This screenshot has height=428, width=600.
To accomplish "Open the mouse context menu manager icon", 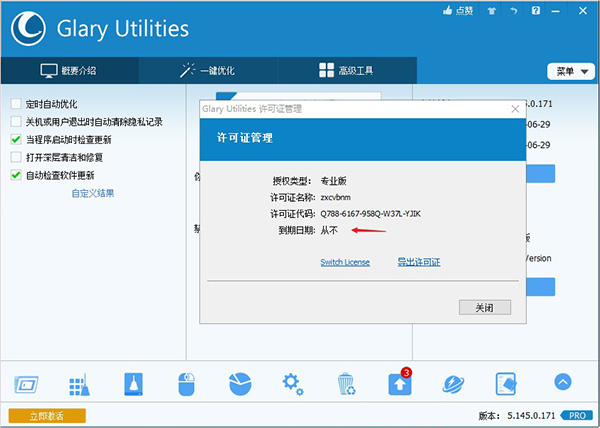I will tap(187, 384).
